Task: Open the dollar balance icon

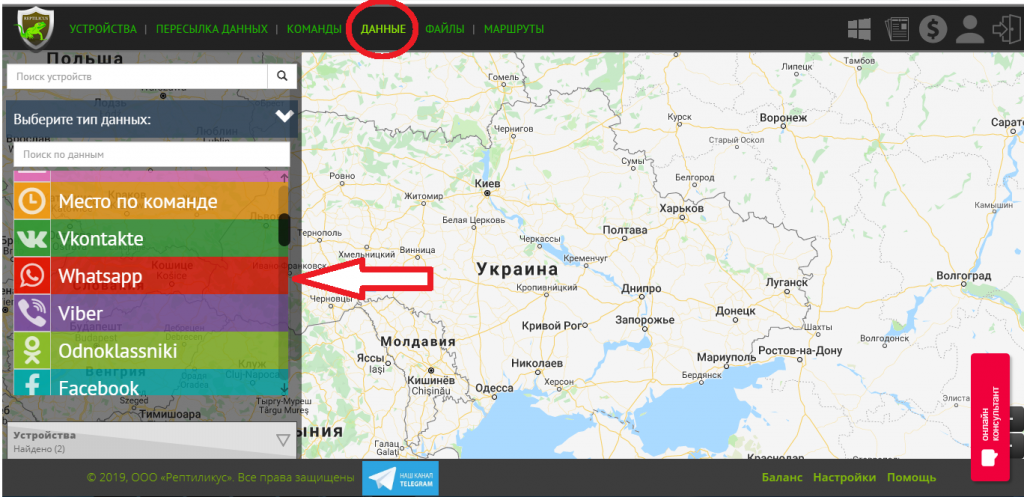Action: click(x=933, y=29)
